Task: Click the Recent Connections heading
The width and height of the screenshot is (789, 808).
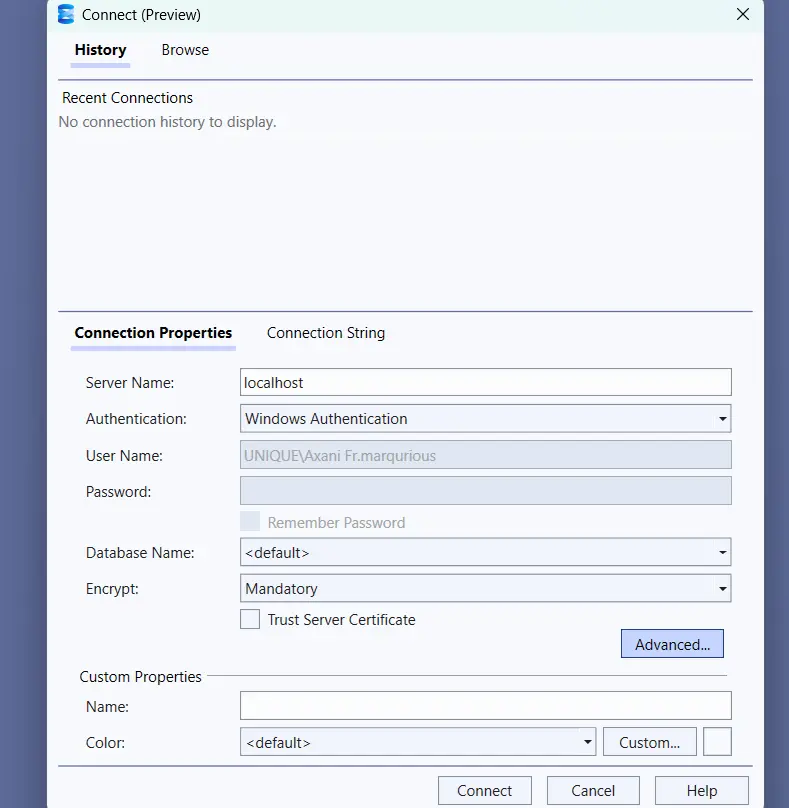Action: (x=127, y=98)
